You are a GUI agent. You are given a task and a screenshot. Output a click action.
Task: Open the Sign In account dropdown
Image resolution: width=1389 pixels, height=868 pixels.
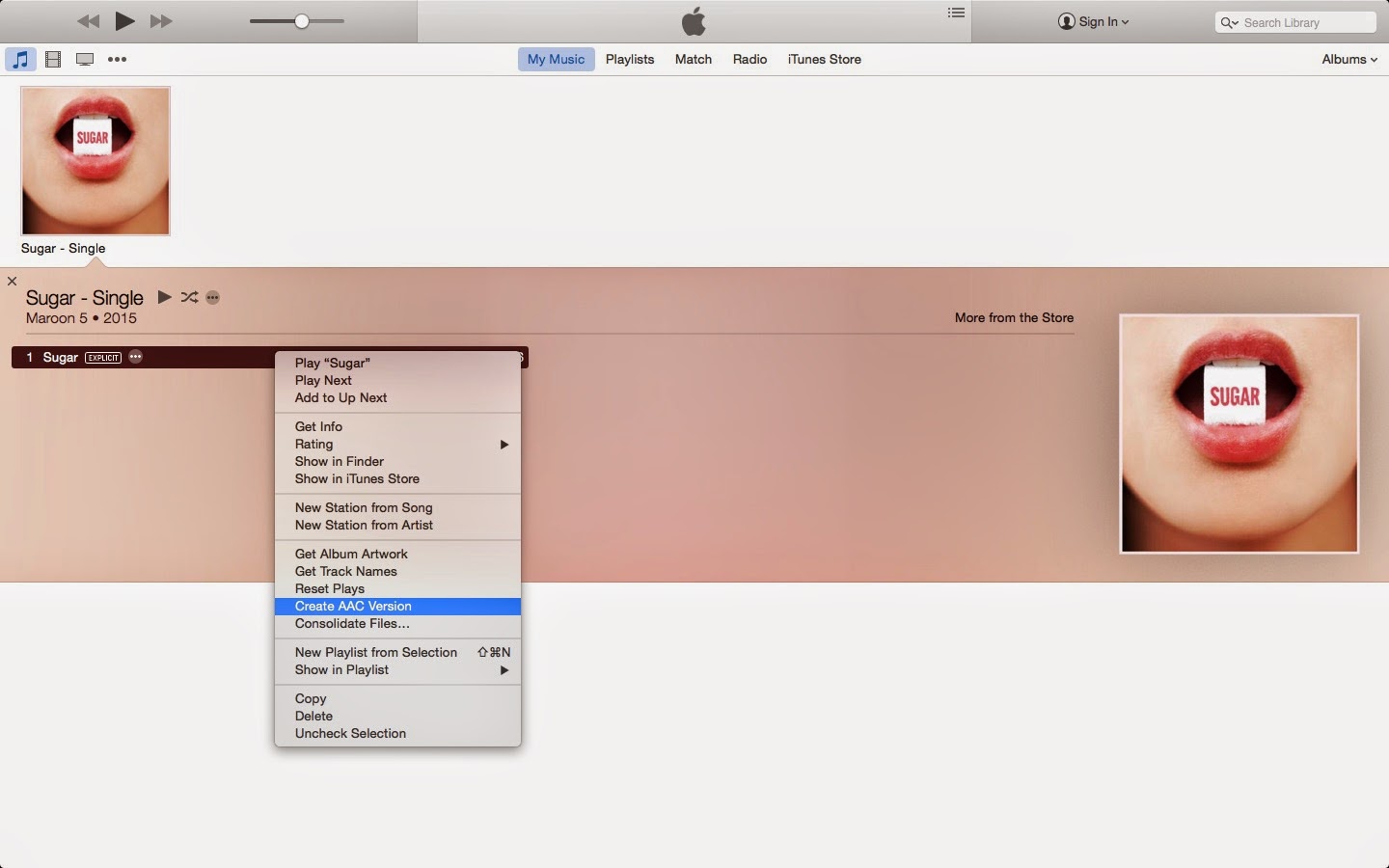(1094, 21)
